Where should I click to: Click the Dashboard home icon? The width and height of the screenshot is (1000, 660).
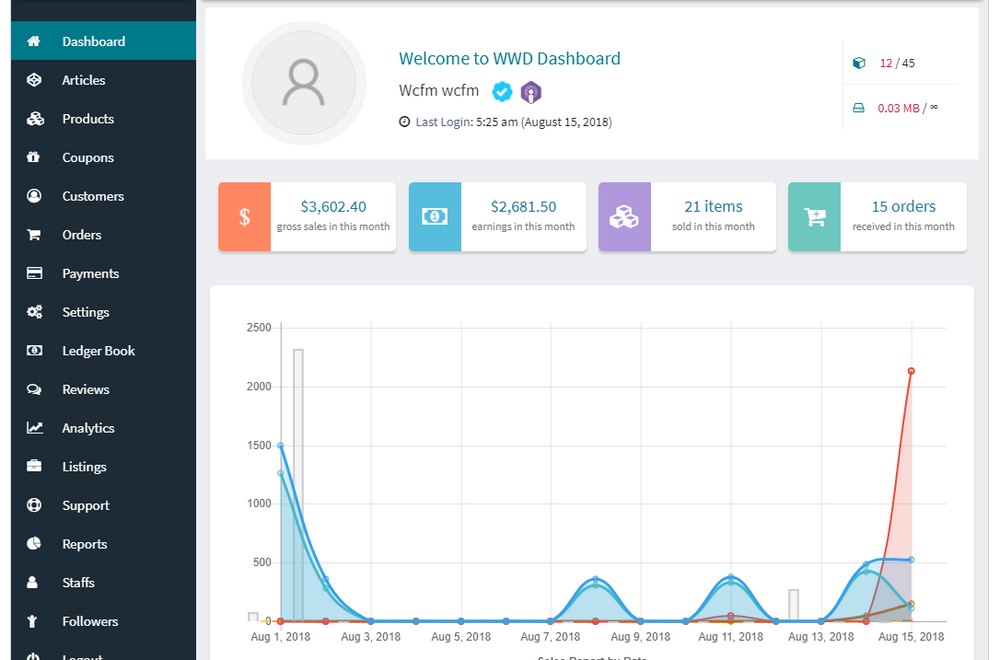34,41
